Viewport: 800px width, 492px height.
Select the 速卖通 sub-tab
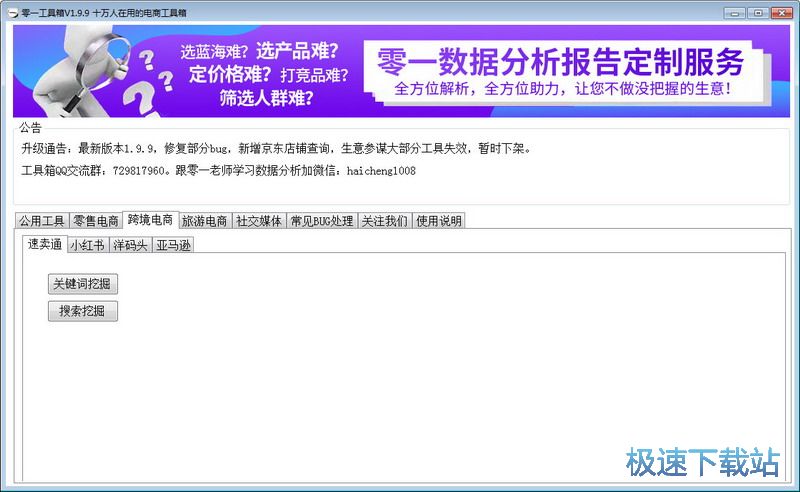[45, 244]
